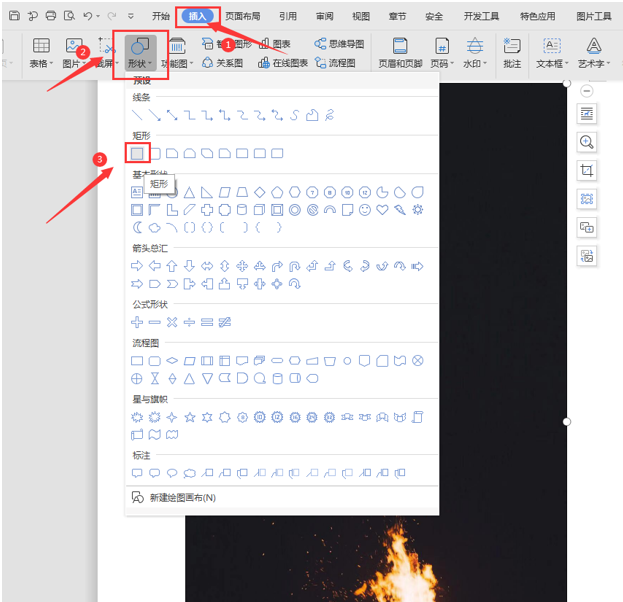This screenshot has width=623, height=602.
Task: Click the 图表 chart button
Action: point(275,44)
